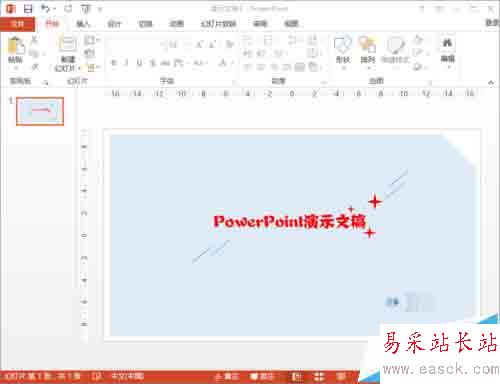Open the 形状 (Shapes) gallery
This screenshot has width=500, height=384.
pos(343,52)
